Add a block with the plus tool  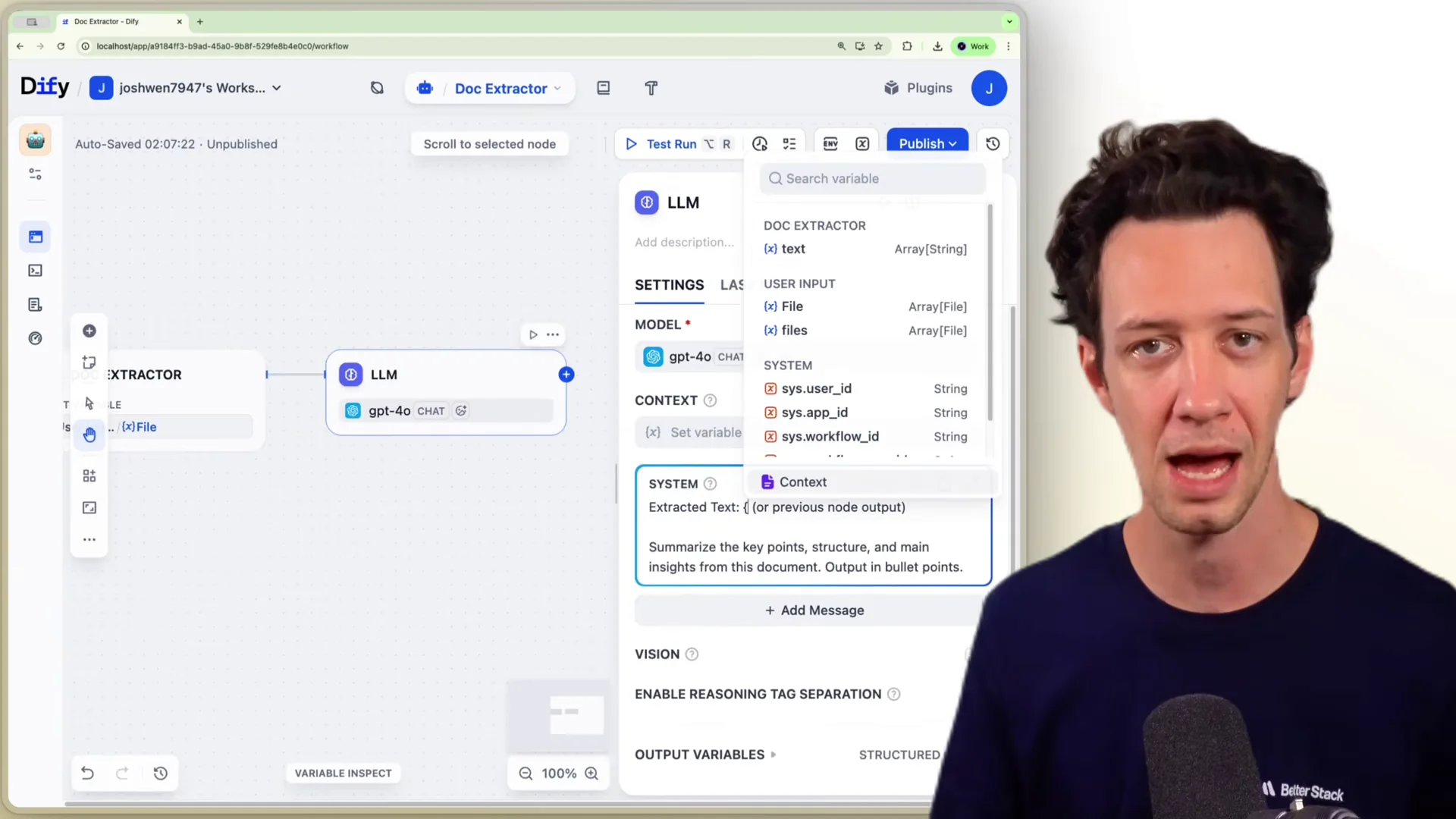pyautogui.click(x=89, y=331)
